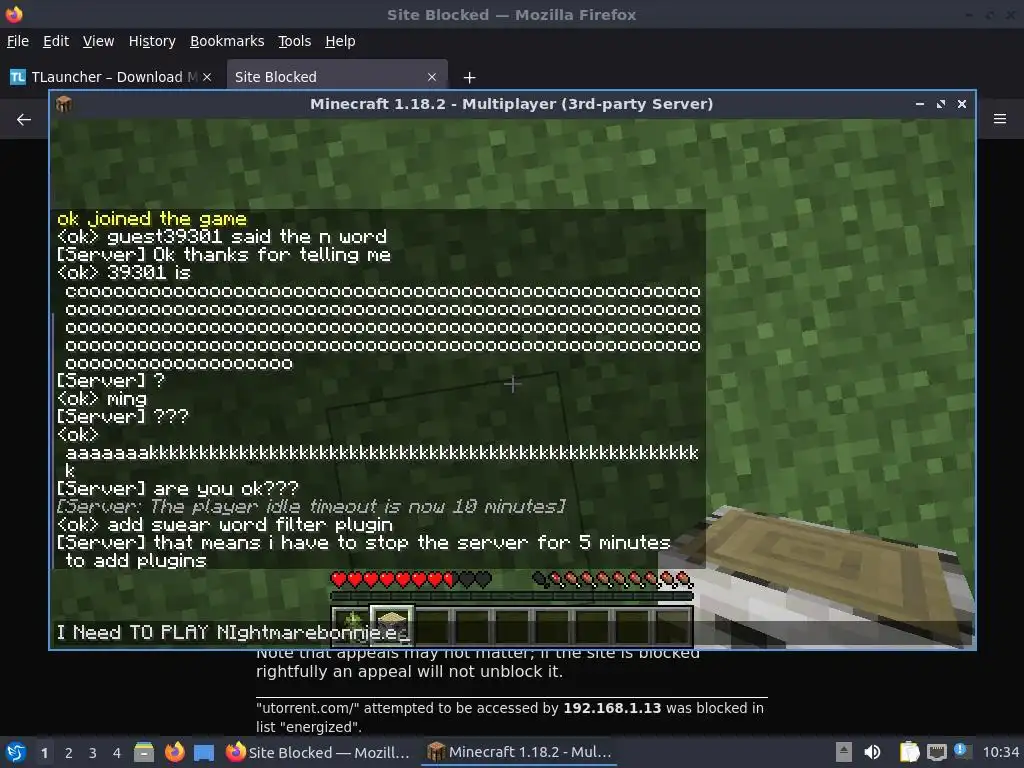Click the Firefox logo in title bar

[14, 14]
